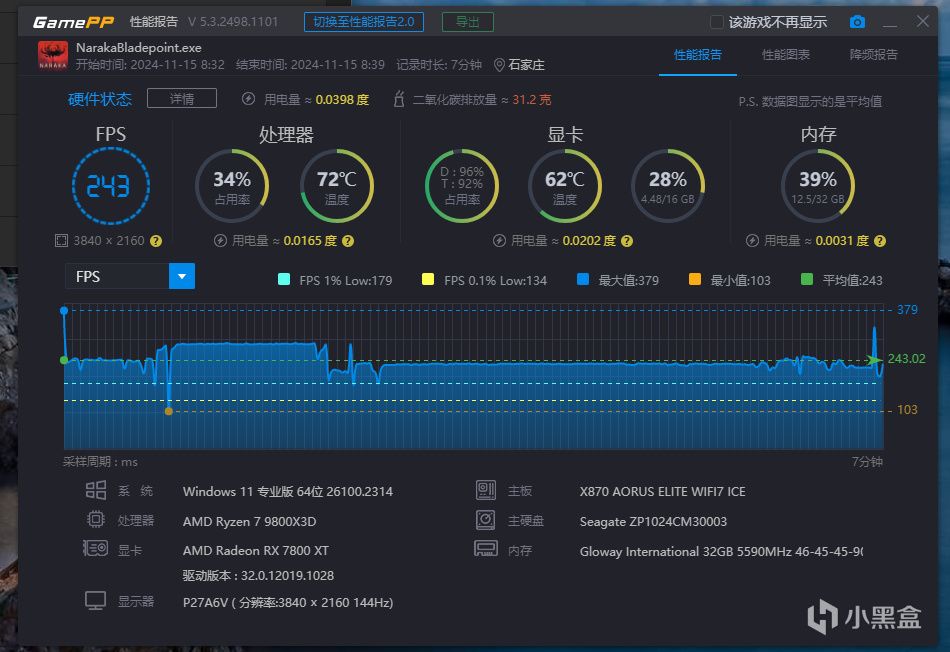Click the resolution frame icon under FPS
The height and width of the screenshot is (652, 950).
tap(61, 241)
